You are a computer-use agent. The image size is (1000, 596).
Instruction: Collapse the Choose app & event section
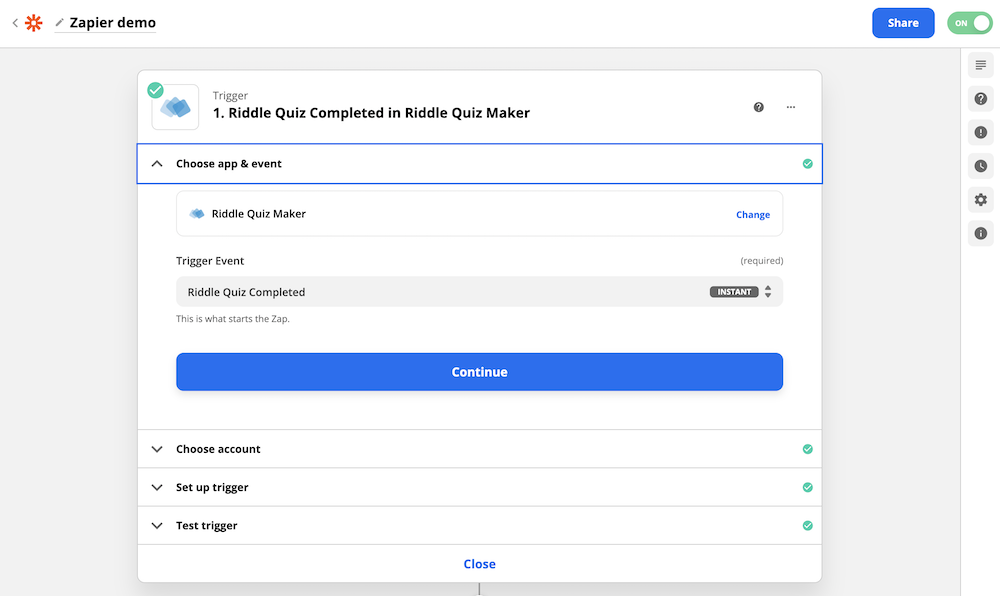480,164
